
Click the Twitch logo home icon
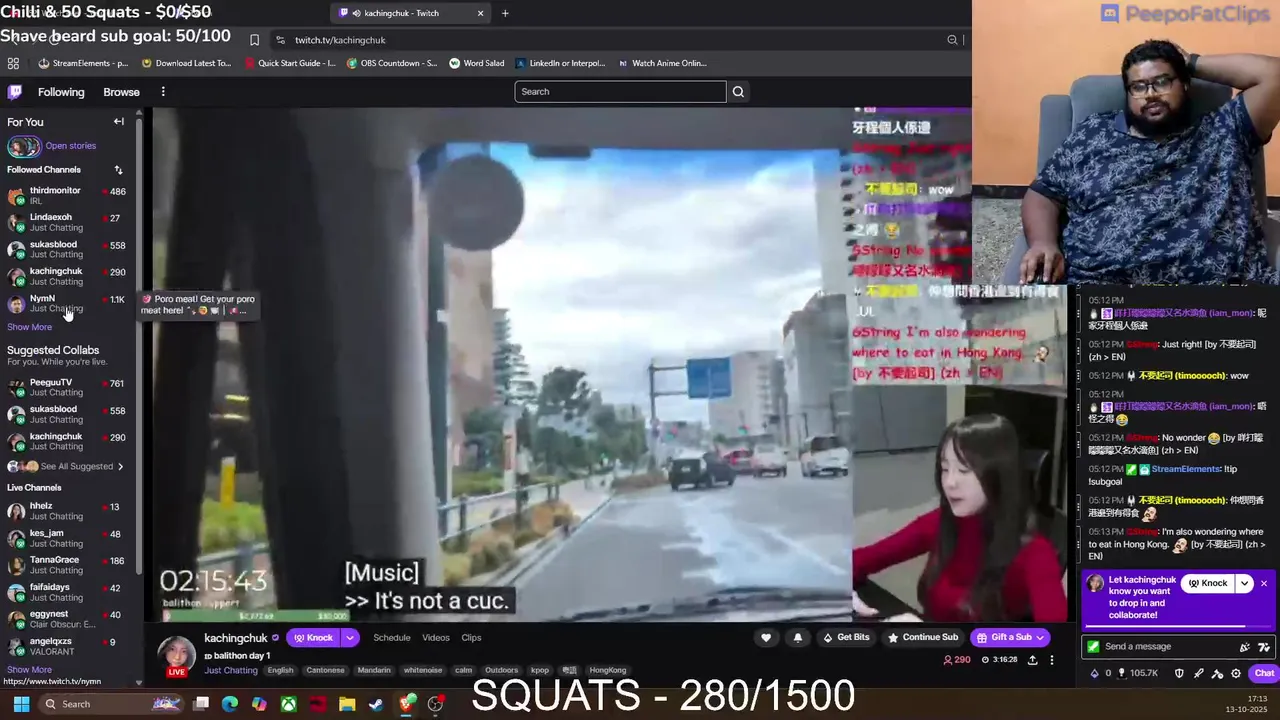(x=15, y=92)
